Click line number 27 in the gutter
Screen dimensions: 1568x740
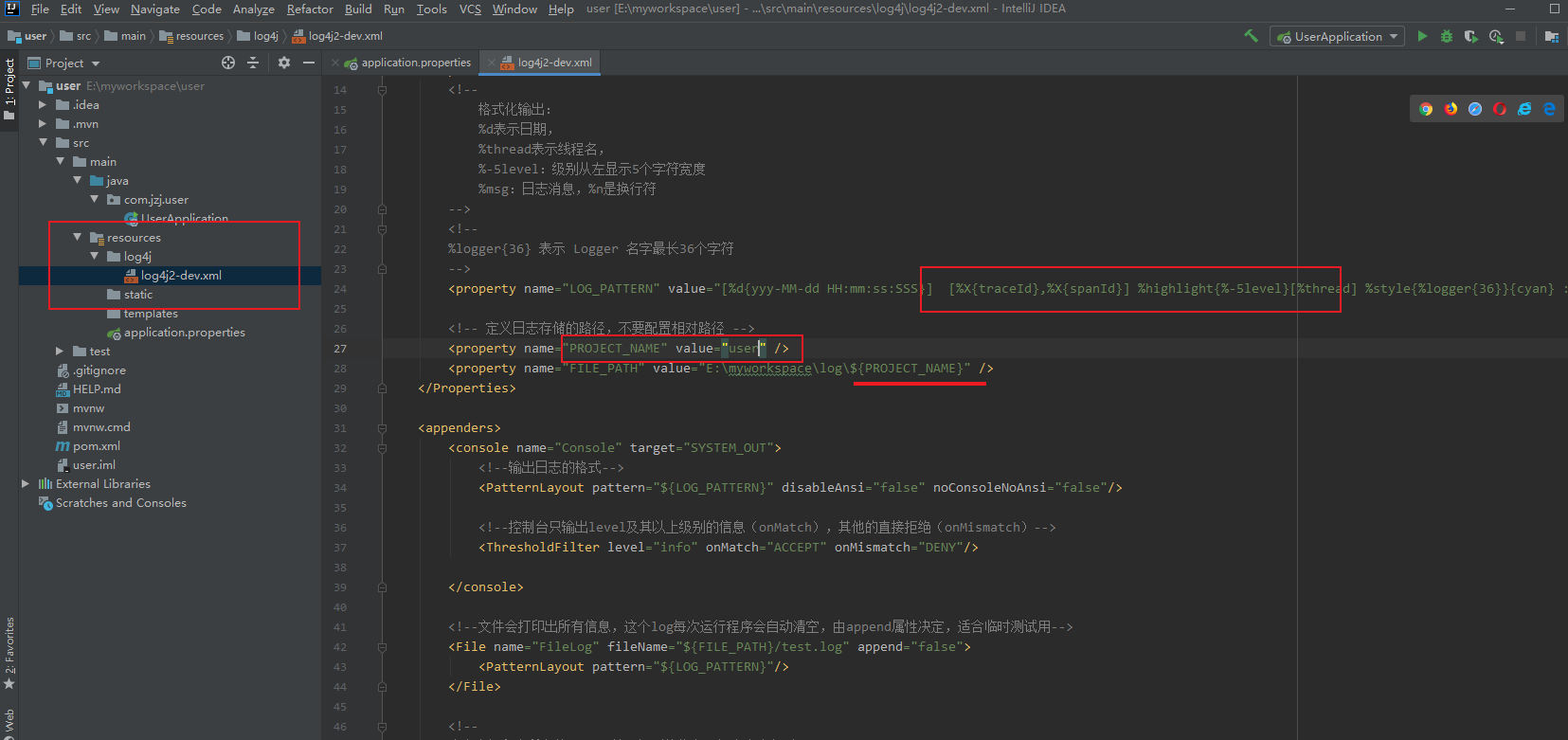tap(340, 349)
